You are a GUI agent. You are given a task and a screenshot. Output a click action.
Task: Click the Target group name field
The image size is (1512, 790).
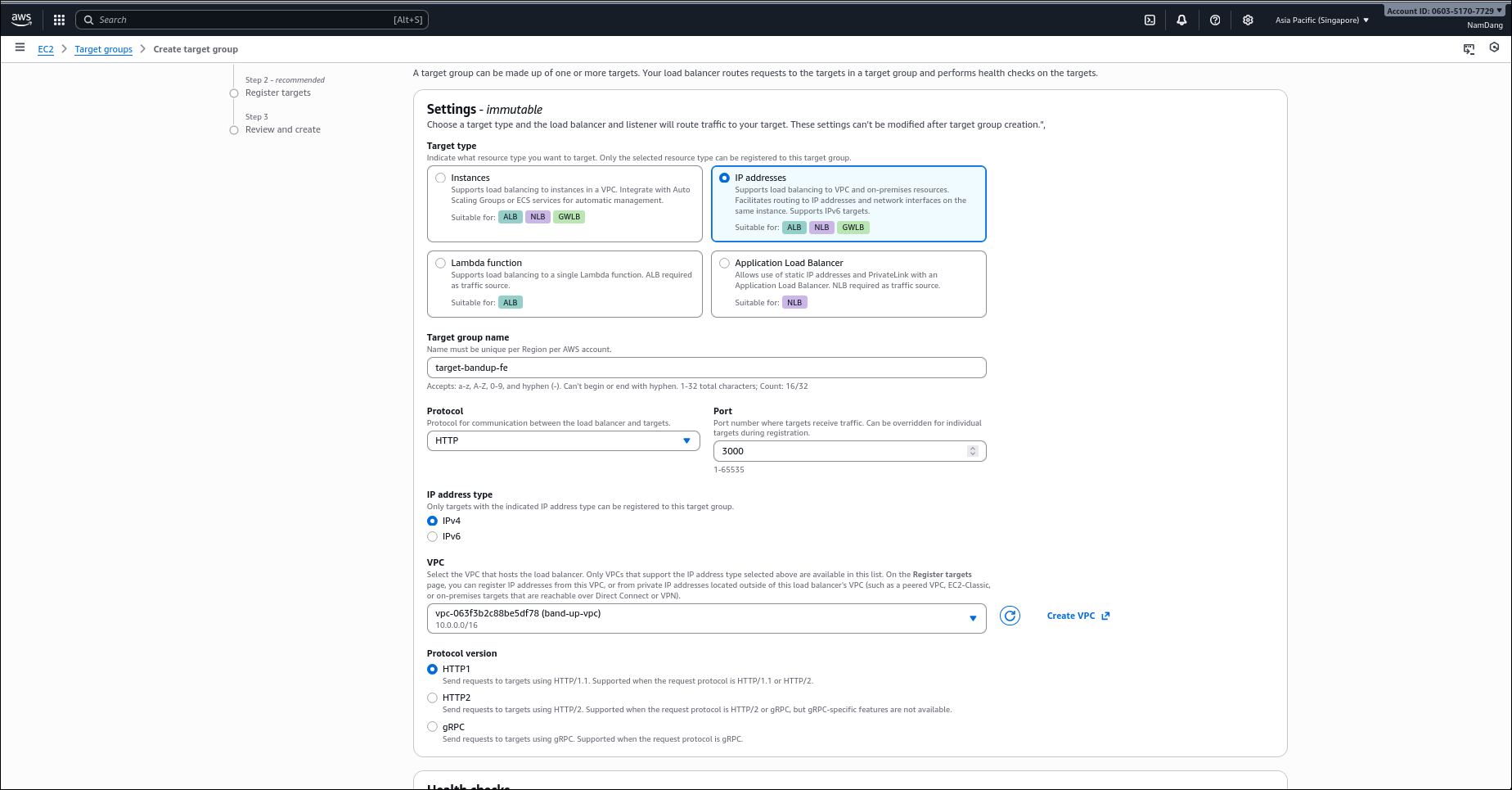705,368
